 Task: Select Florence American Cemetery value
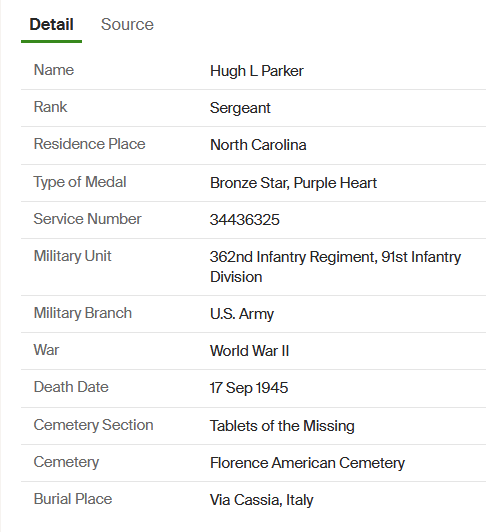307,463
